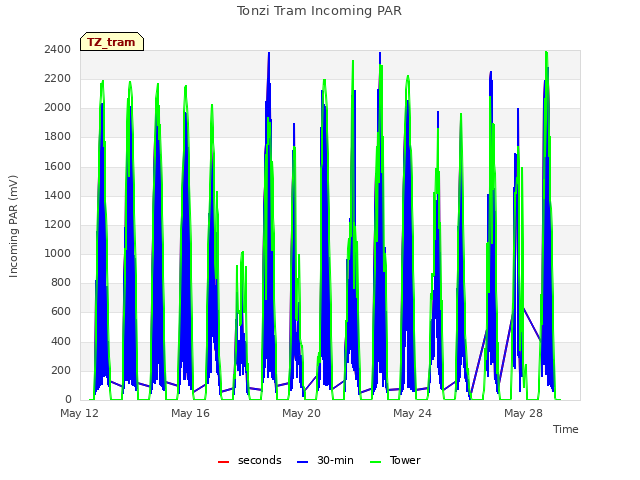
Task: Click the chart title Tonzi Tram Incoming PAR
Action: point(319,11)
